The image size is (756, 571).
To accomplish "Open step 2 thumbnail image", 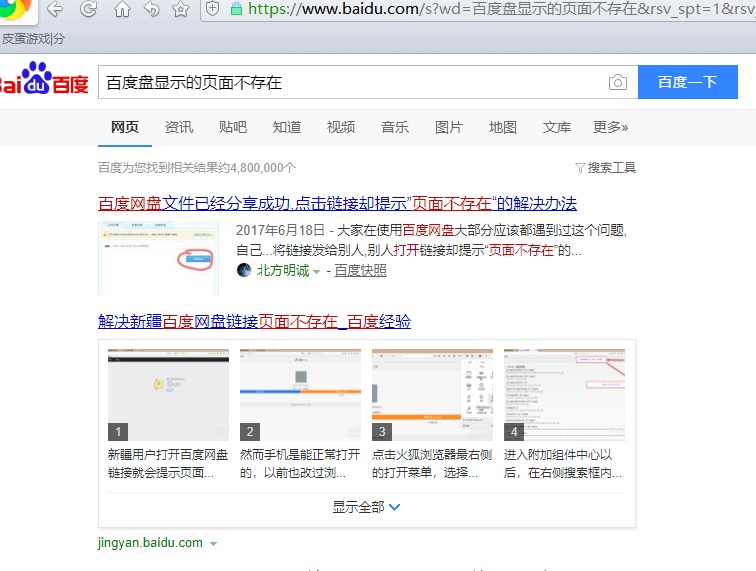I will point(300,394).
